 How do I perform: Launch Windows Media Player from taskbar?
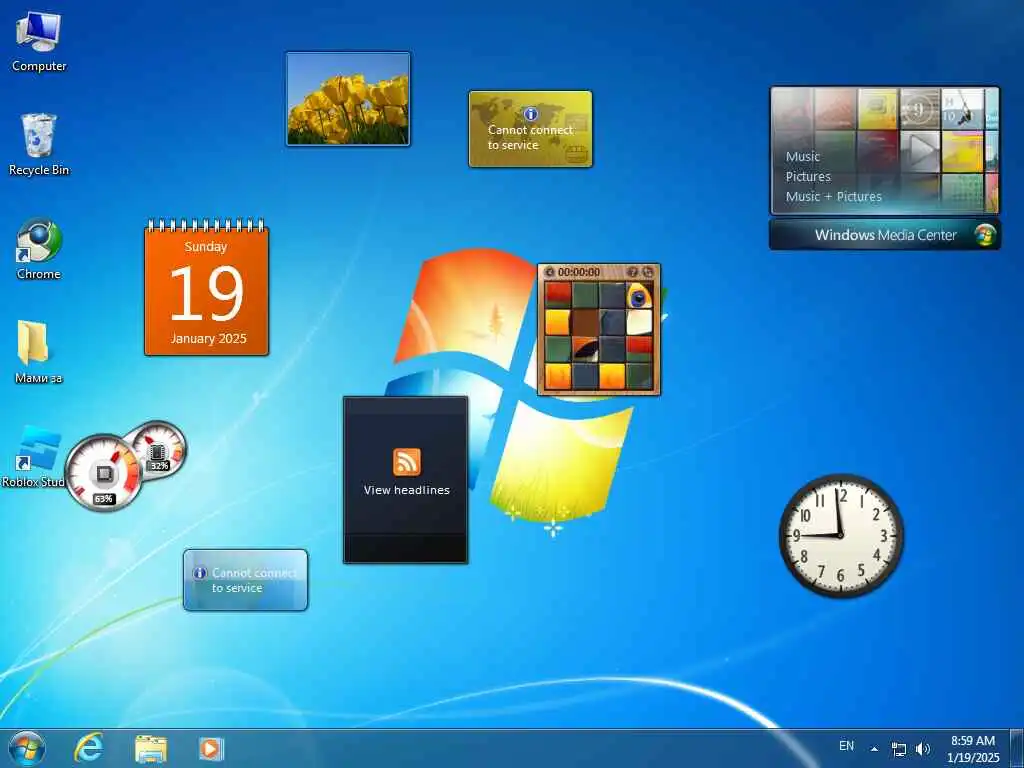pyautogui.click(x=210, y=749)
